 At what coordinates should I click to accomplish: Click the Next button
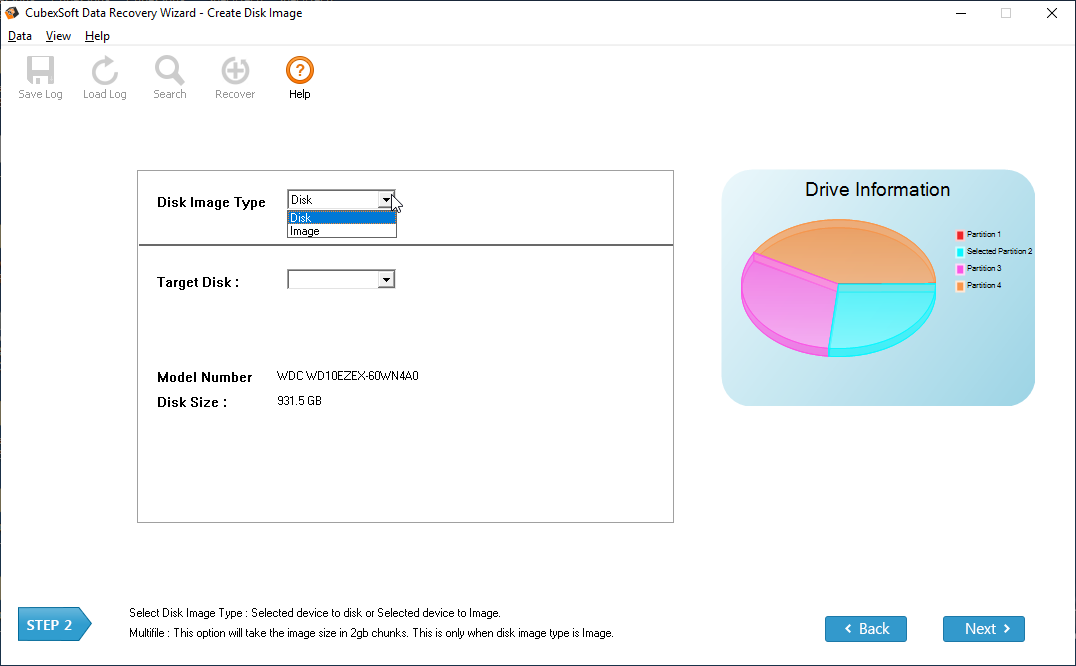(983, 629)
